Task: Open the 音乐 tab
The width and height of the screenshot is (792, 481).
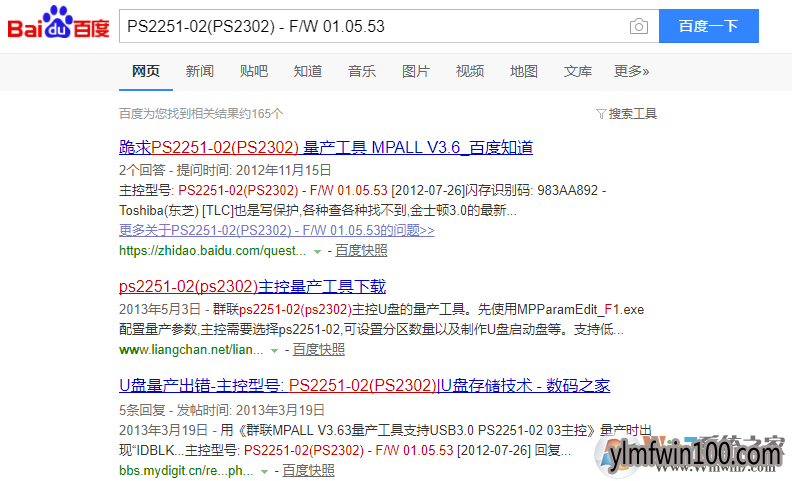Action: click(x=362, y=71)
